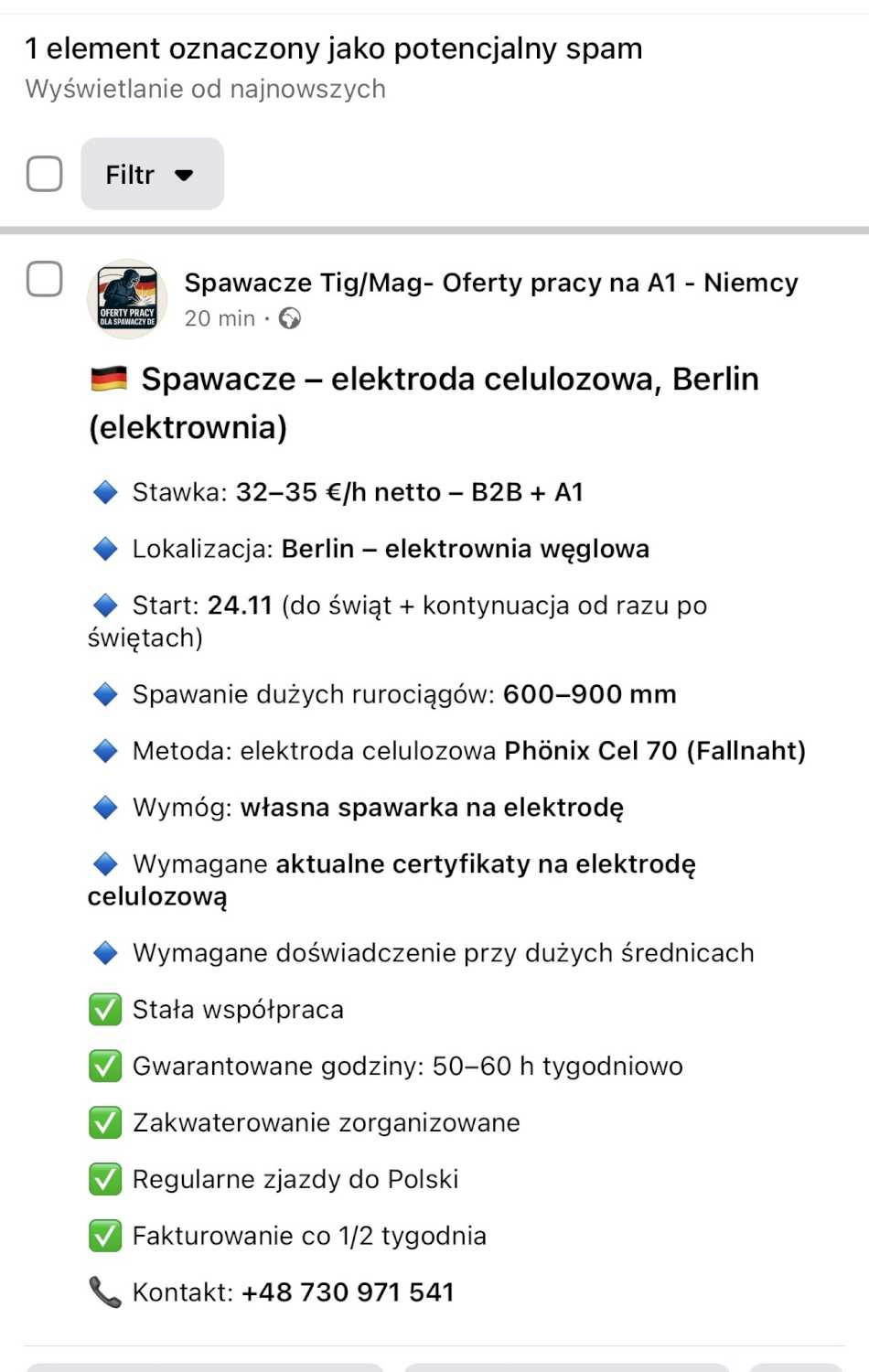Click the Filtr dropdown arrow
The image size is (869, 1372).
coord(184,175)
